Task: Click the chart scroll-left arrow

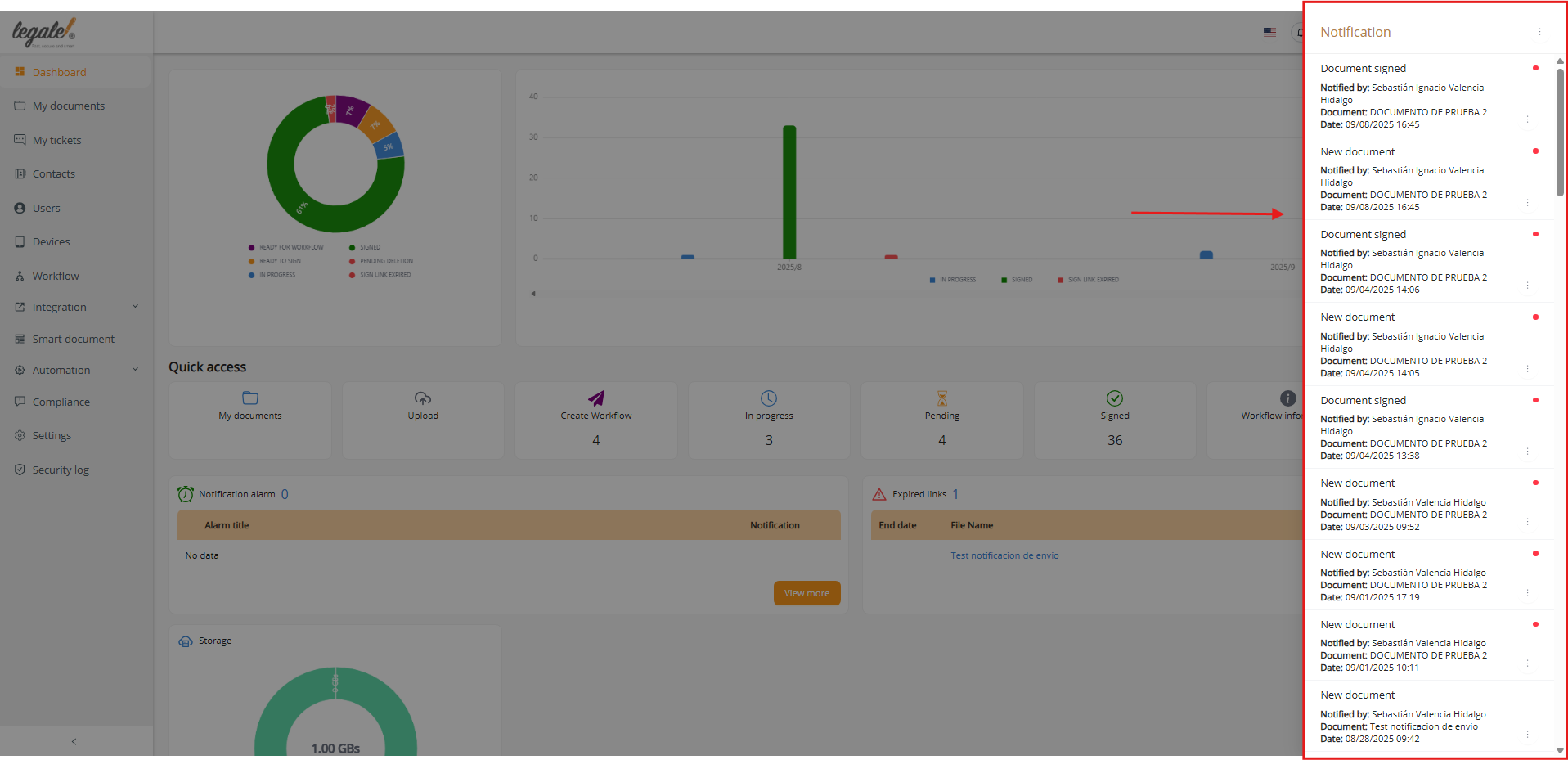Action: coord(533,294)
